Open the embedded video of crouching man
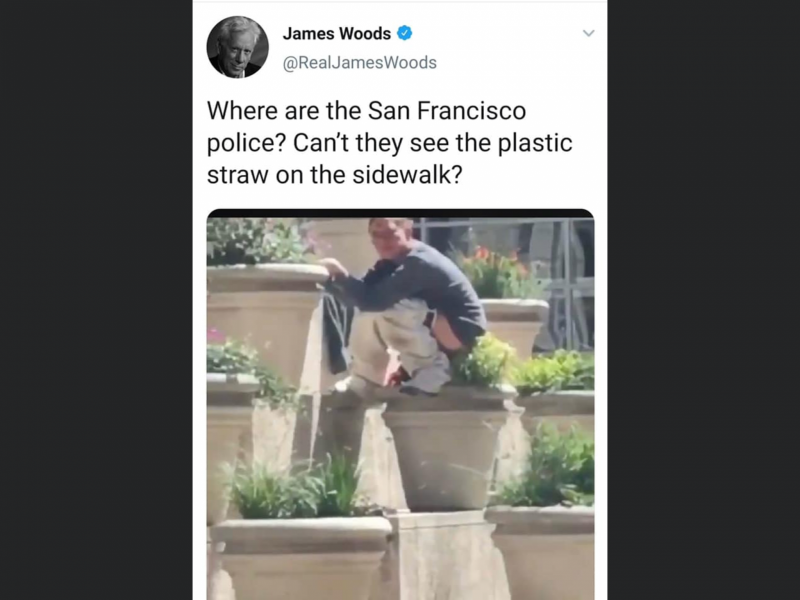Screen dimensions: 800x600 tap(400, 404)
